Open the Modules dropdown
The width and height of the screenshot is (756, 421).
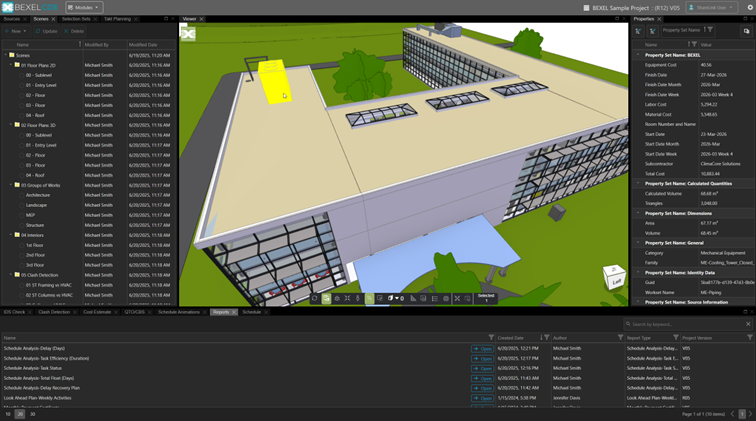[84, 7]
